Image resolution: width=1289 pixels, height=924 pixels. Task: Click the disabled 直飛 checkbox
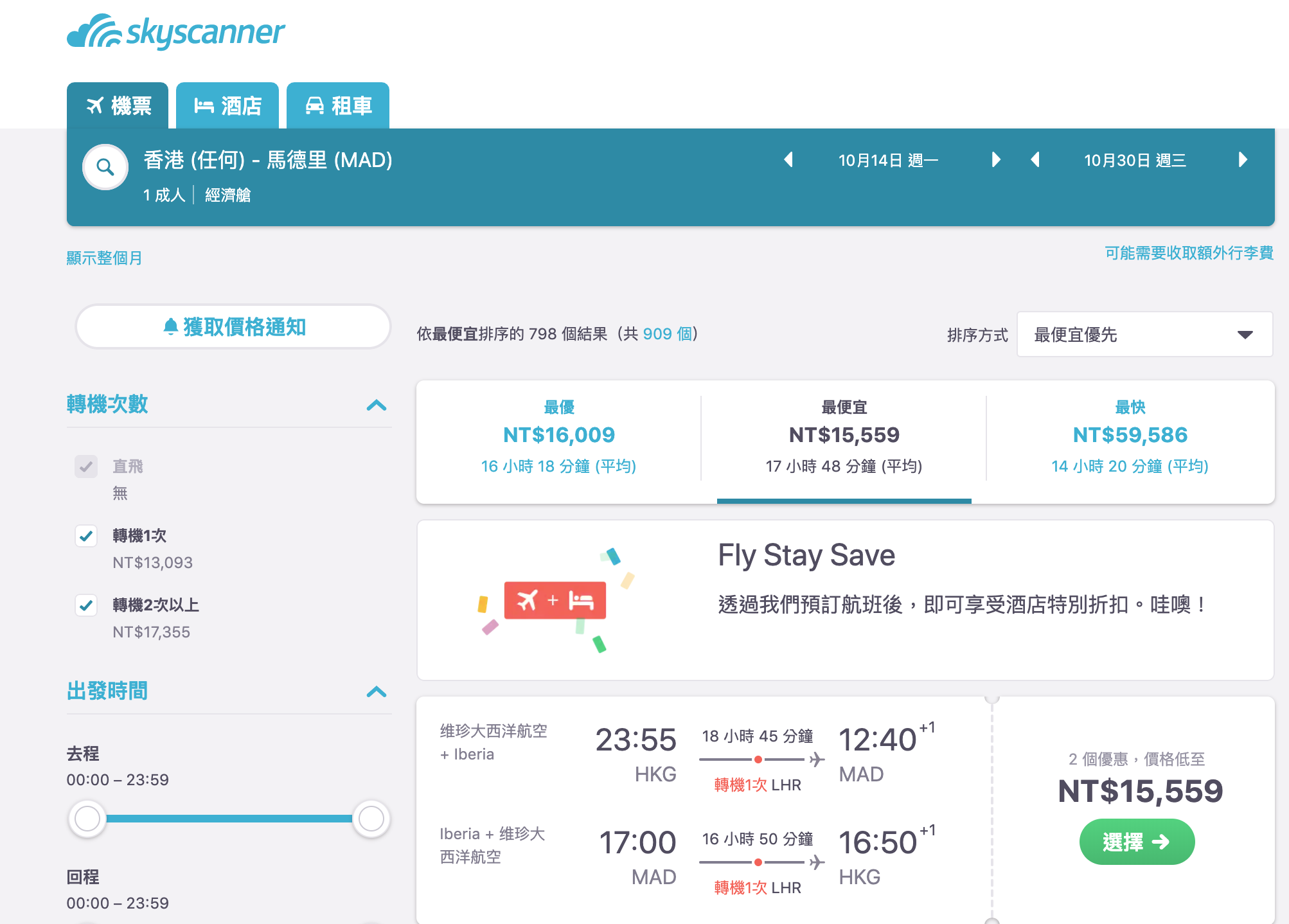[86, 466]
